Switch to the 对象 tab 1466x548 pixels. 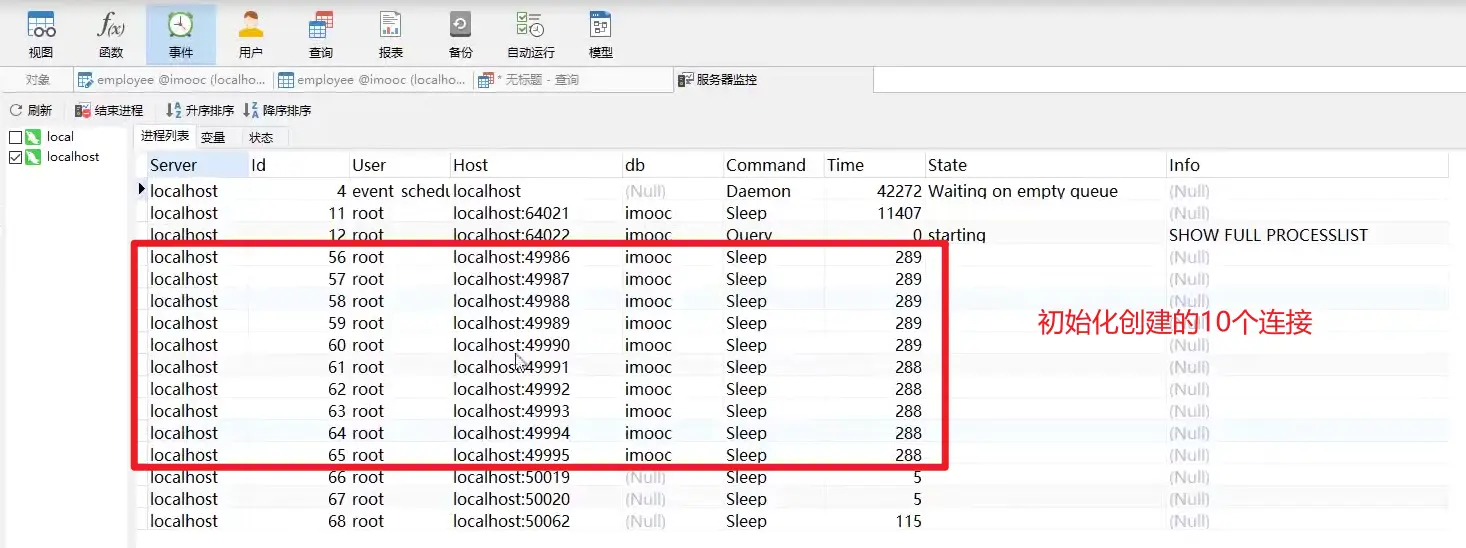click(x=38, y=80)
